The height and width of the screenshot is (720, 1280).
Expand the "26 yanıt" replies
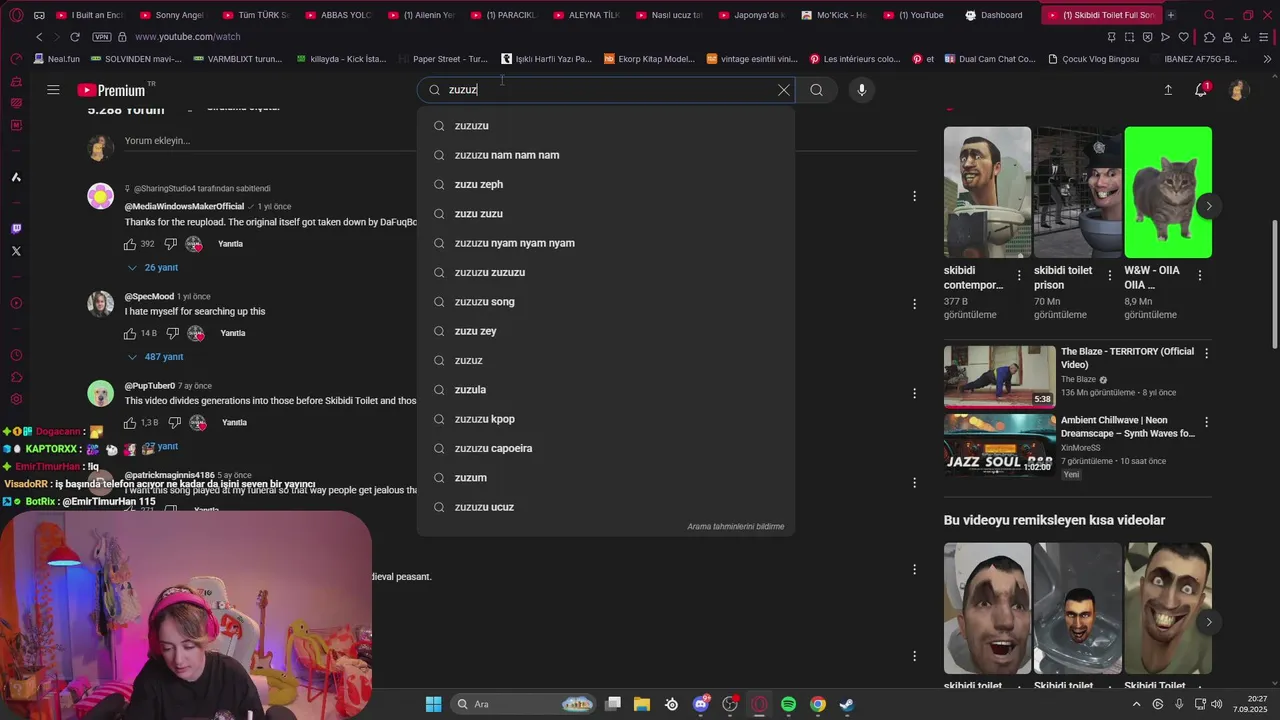[x=153, y=268]
